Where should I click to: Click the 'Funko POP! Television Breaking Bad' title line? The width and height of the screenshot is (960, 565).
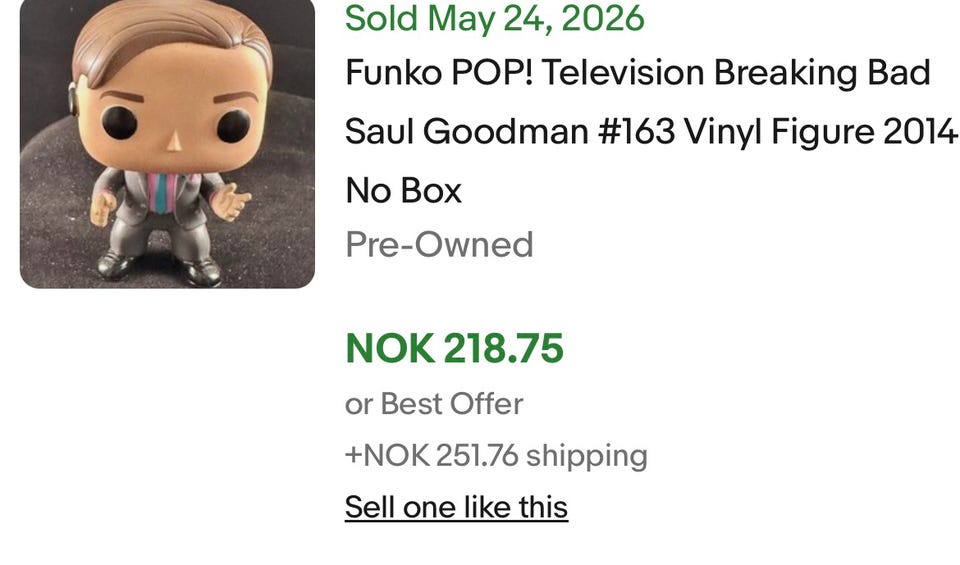(637, 72)
